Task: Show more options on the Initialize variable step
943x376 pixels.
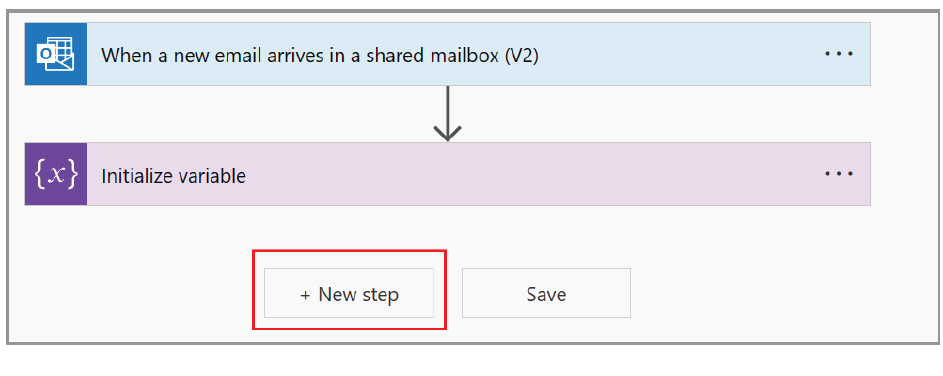Action: pos(839,174)
